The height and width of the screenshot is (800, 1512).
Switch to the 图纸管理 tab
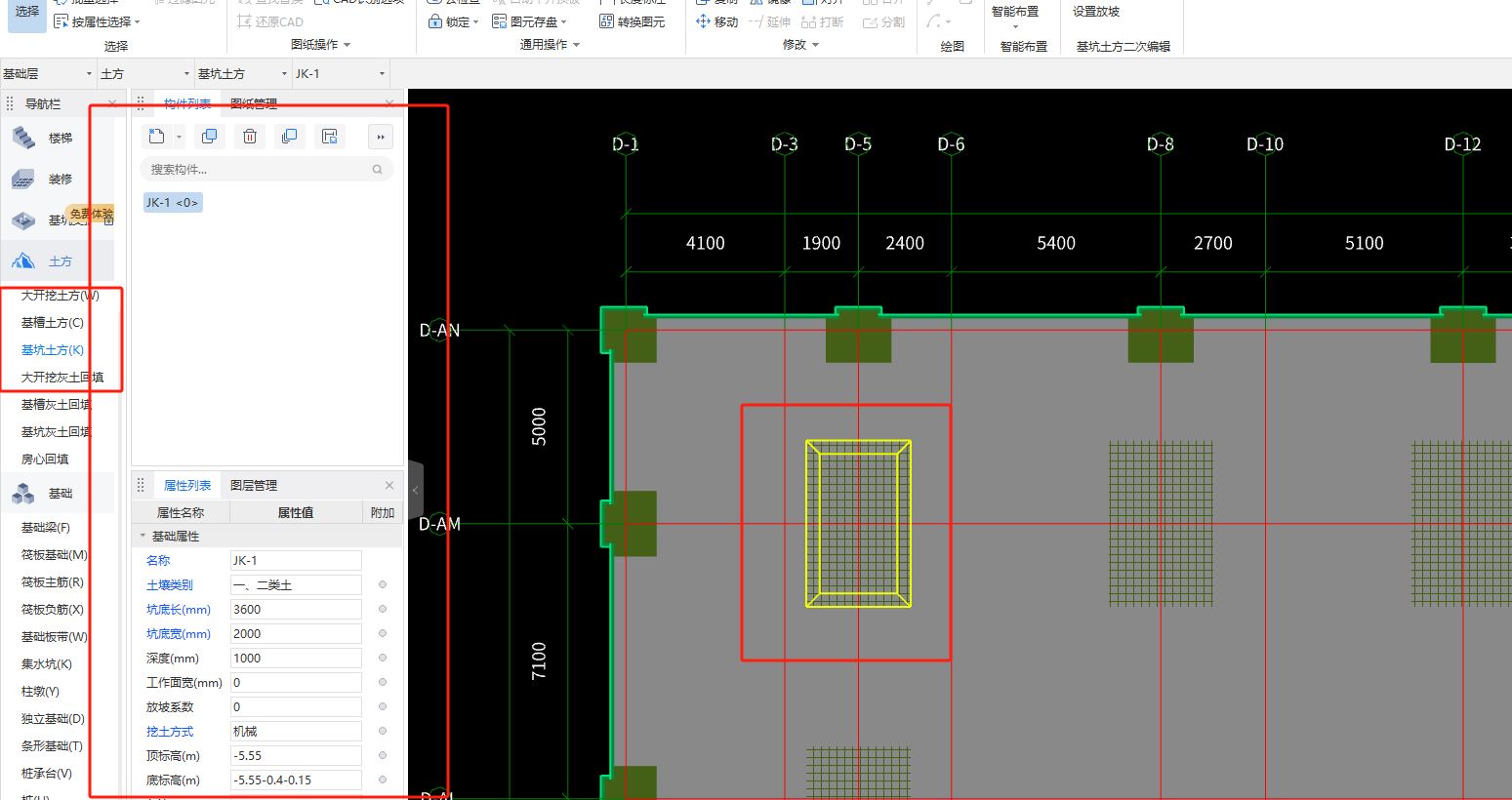coord(254,103)
